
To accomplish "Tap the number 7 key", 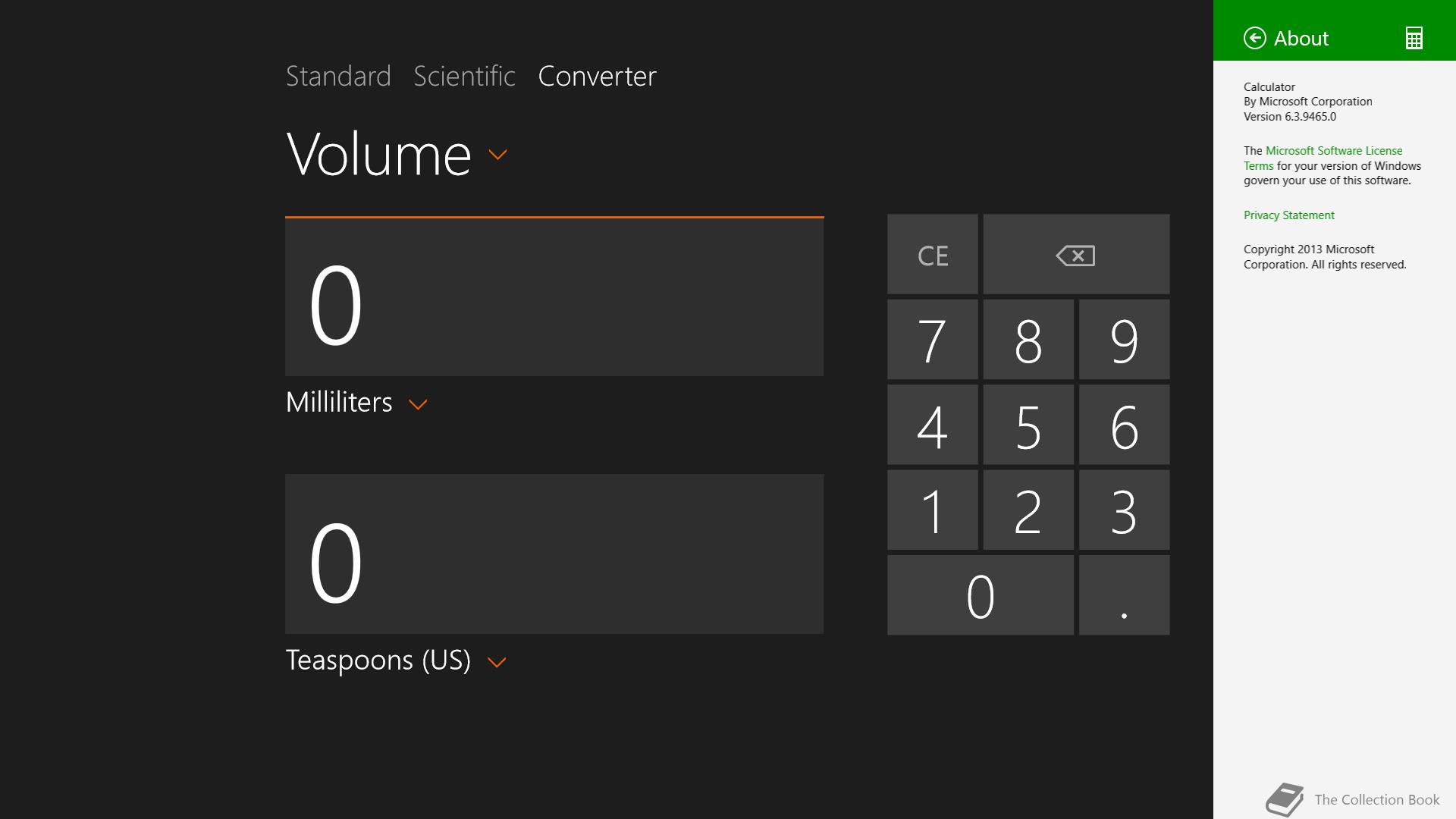I will click(933, 339).
